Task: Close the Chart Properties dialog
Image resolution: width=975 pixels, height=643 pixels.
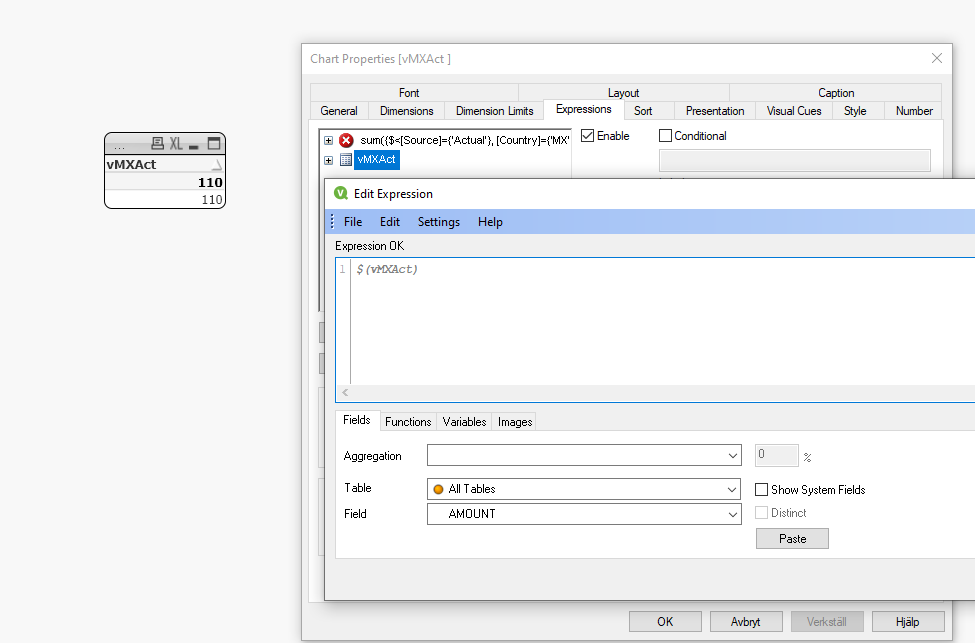Action: (936, 58)
